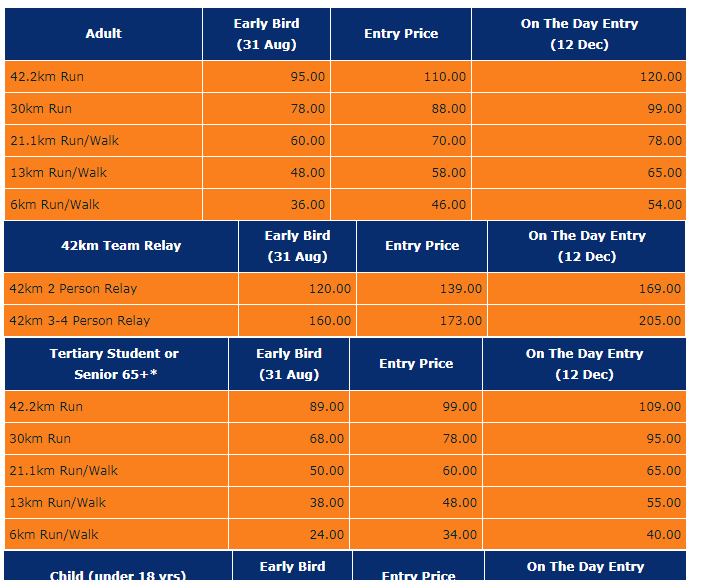Click the Adult table header cell
718x580 pixels.
[x=103, y=34]
